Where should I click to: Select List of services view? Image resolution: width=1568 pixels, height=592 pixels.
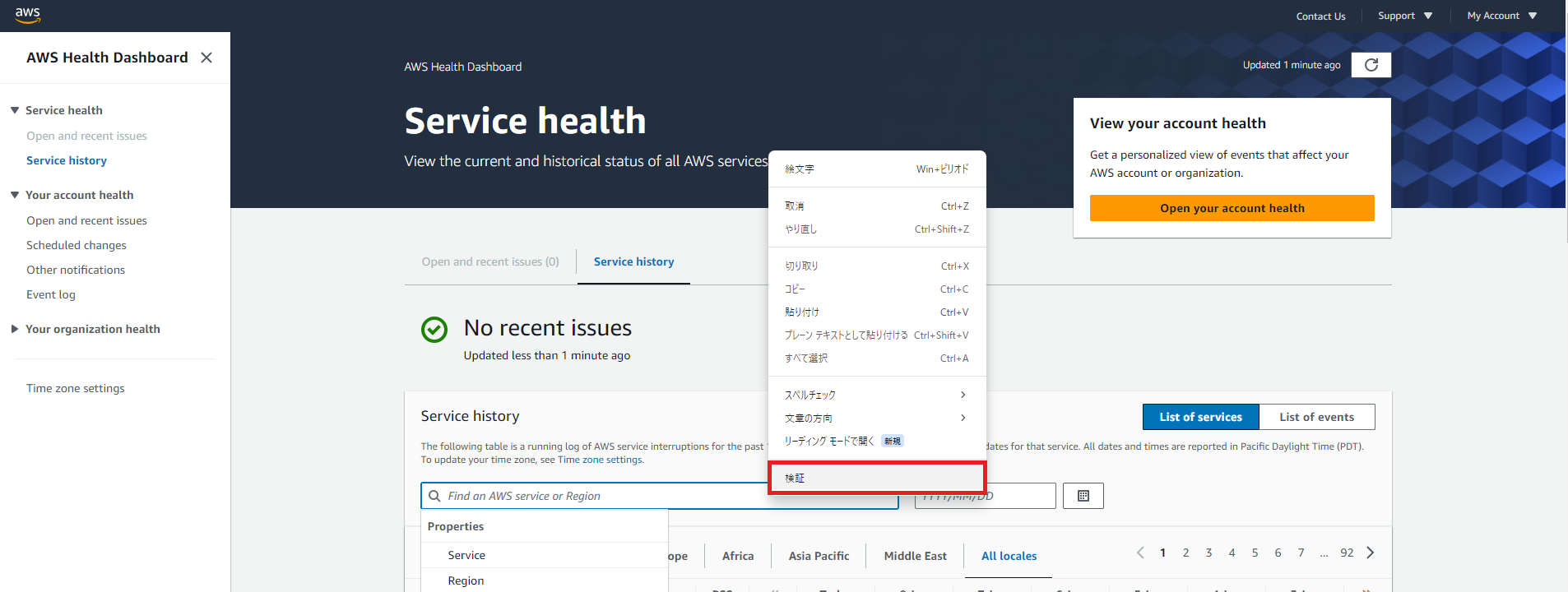tap(1200, 417)
